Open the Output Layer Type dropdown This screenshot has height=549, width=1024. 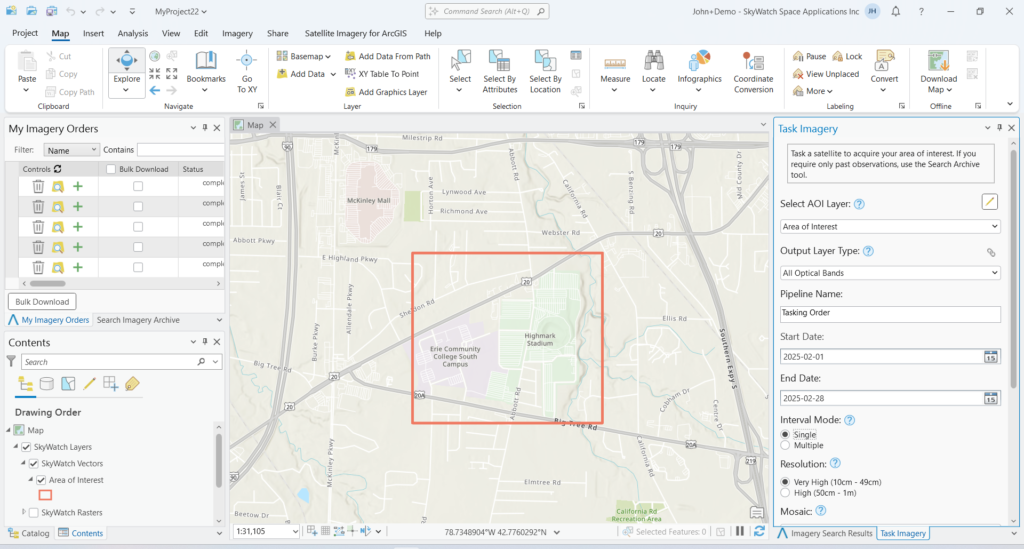point(890,273)
